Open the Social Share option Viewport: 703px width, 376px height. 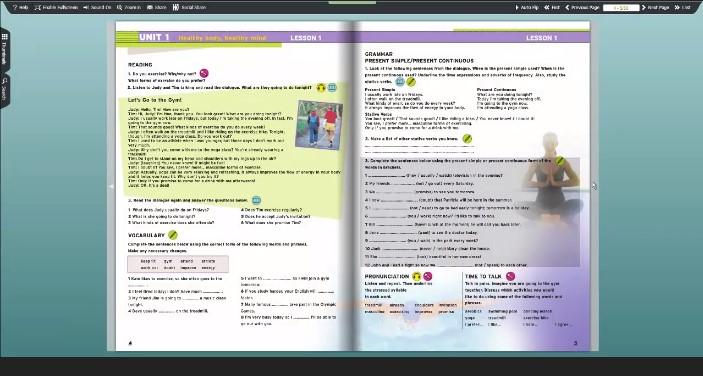(x=189, y=8)
